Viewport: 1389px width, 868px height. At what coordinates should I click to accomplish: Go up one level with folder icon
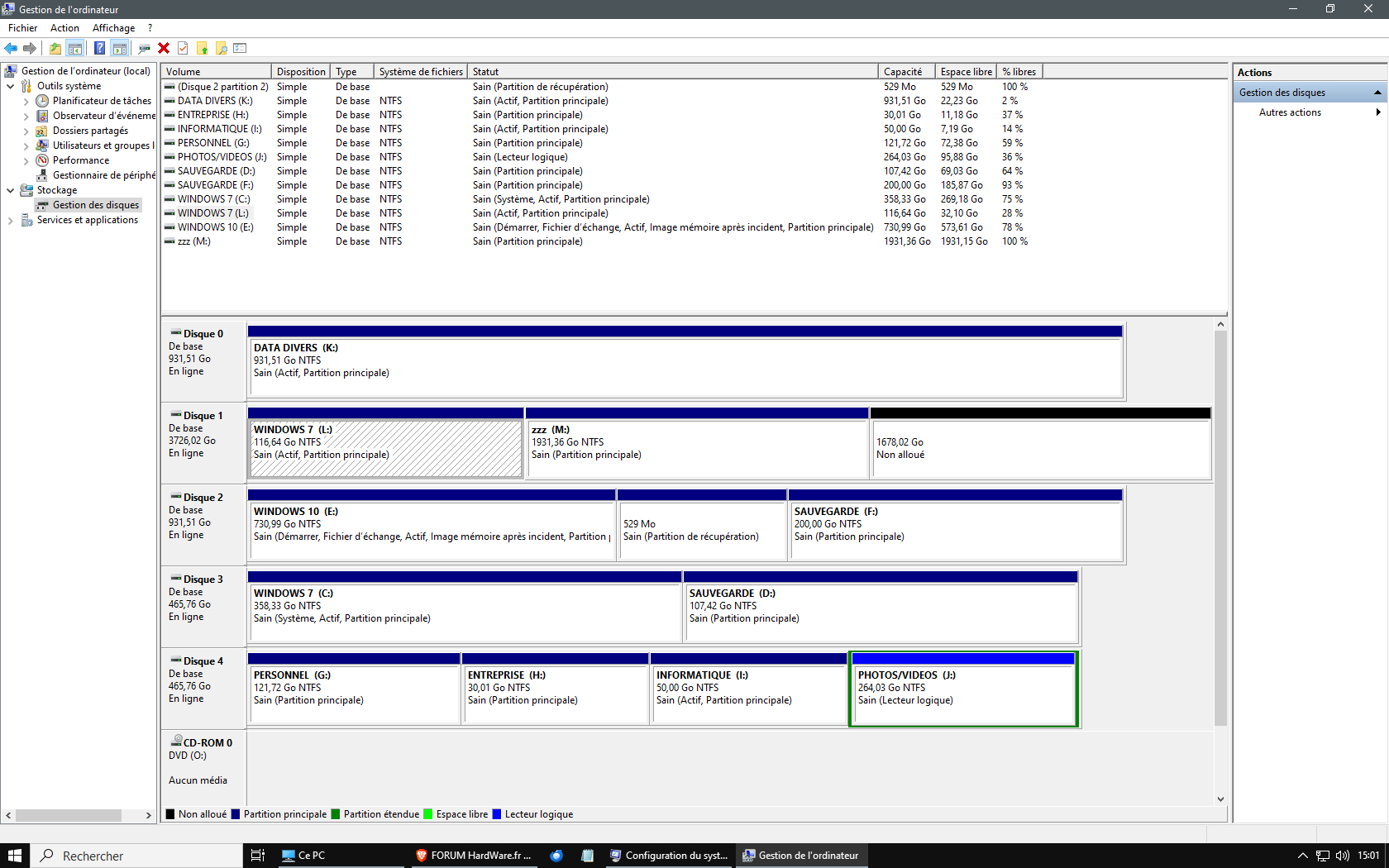coord(55,48)
